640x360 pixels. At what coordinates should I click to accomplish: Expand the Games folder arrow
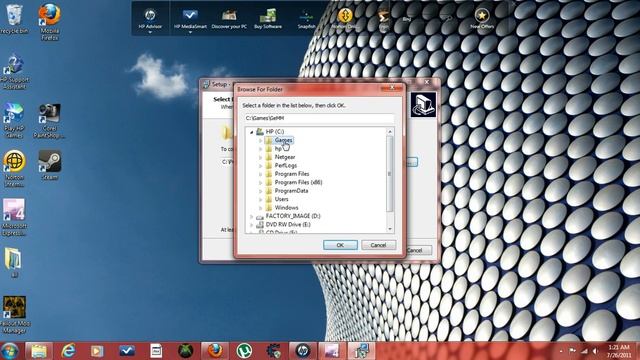[260, 140]
